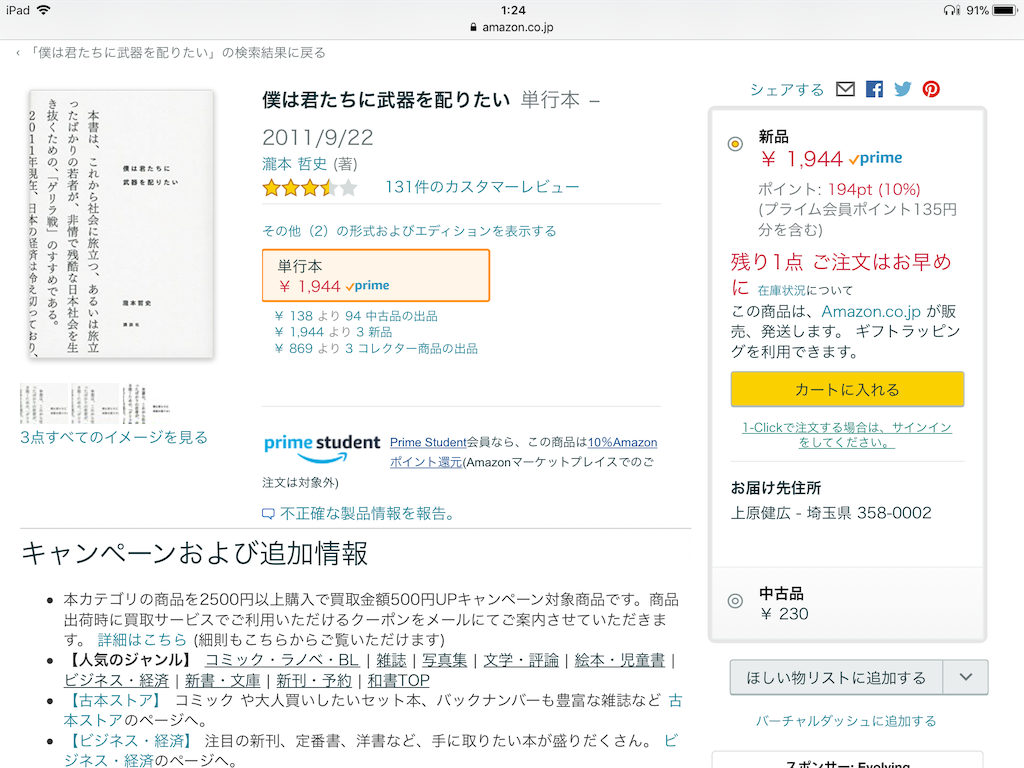1024x768 pixels.
Task: Tap the headphones status icon
Action: 952,10
